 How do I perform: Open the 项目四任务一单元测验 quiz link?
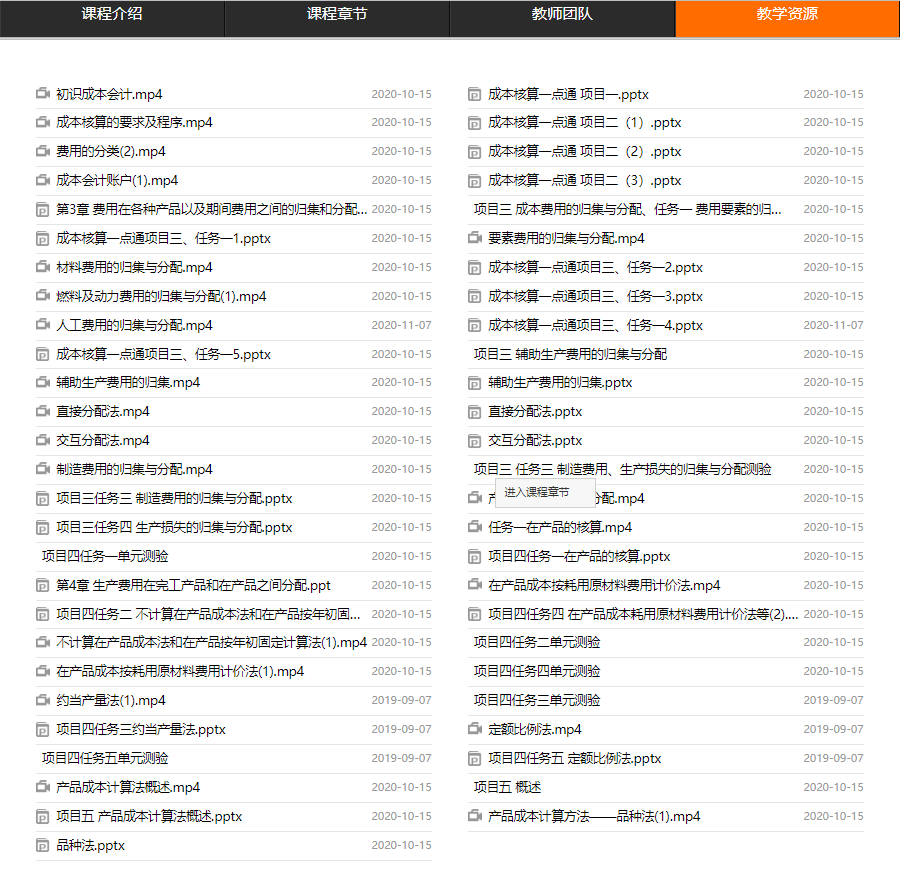tap(105, 556)
